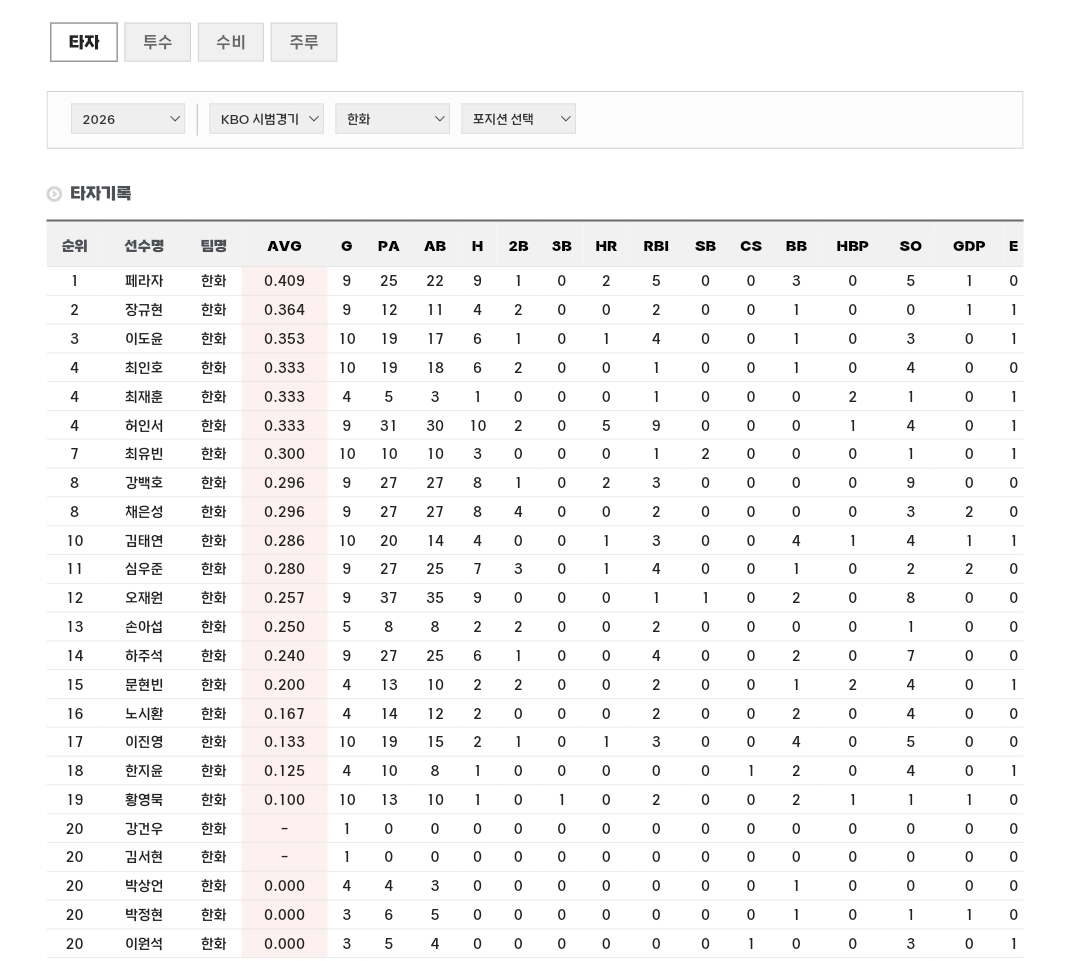
Task: Click the circle icon beside 타자기록
Action: click(x=54, y=194)
